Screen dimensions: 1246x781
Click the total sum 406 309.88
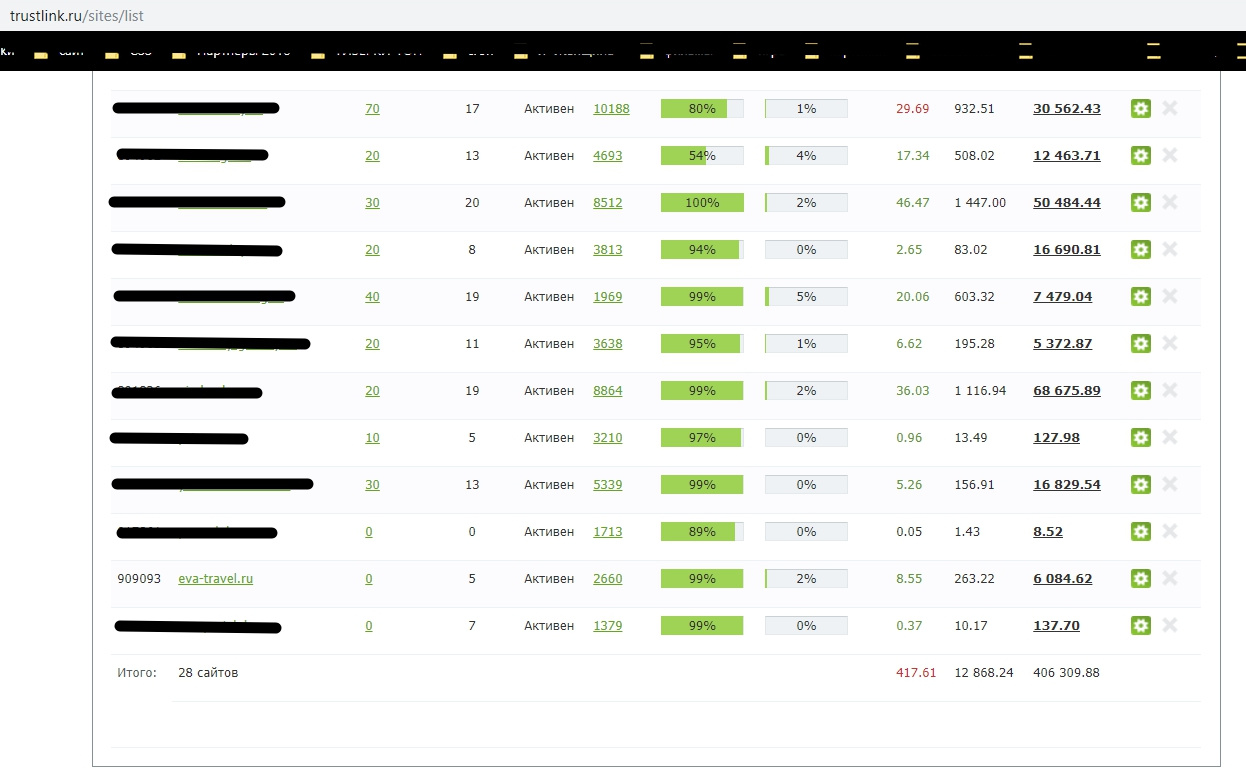coord(1066,673)
